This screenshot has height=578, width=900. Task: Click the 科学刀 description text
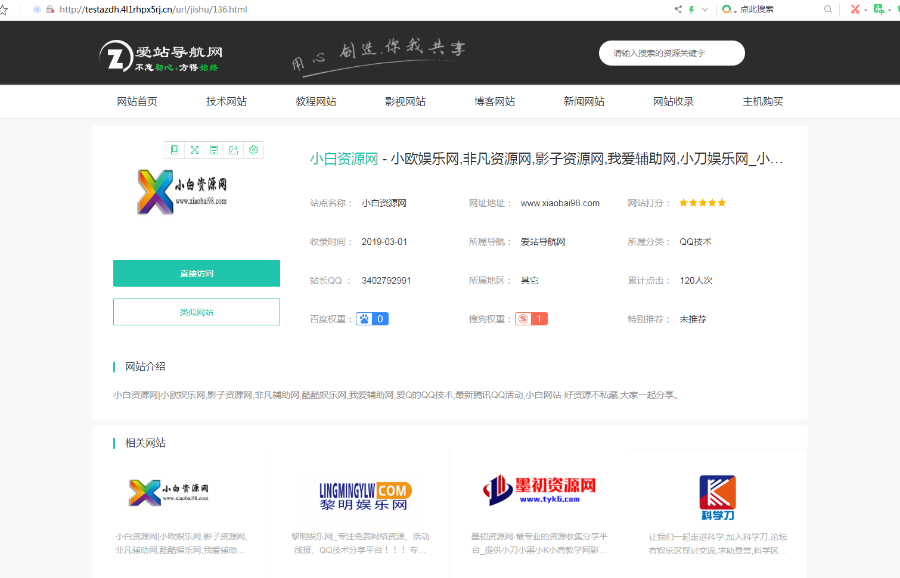click(x=717, y=544)
